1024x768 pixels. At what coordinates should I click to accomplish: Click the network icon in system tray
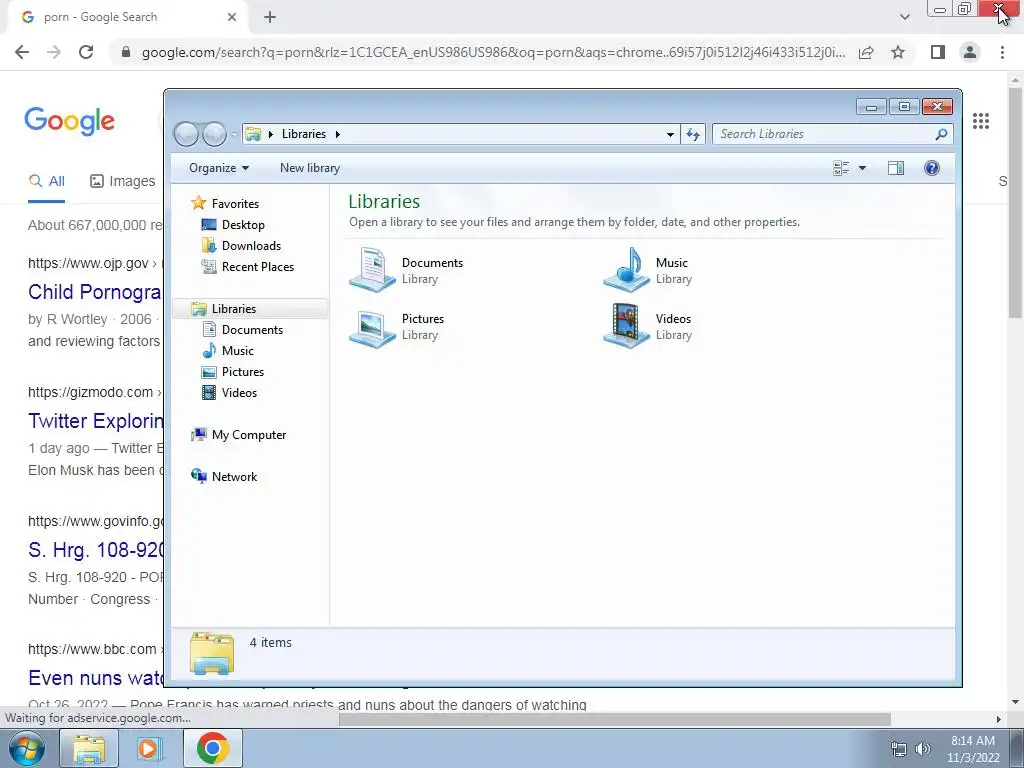coord(899,749)
